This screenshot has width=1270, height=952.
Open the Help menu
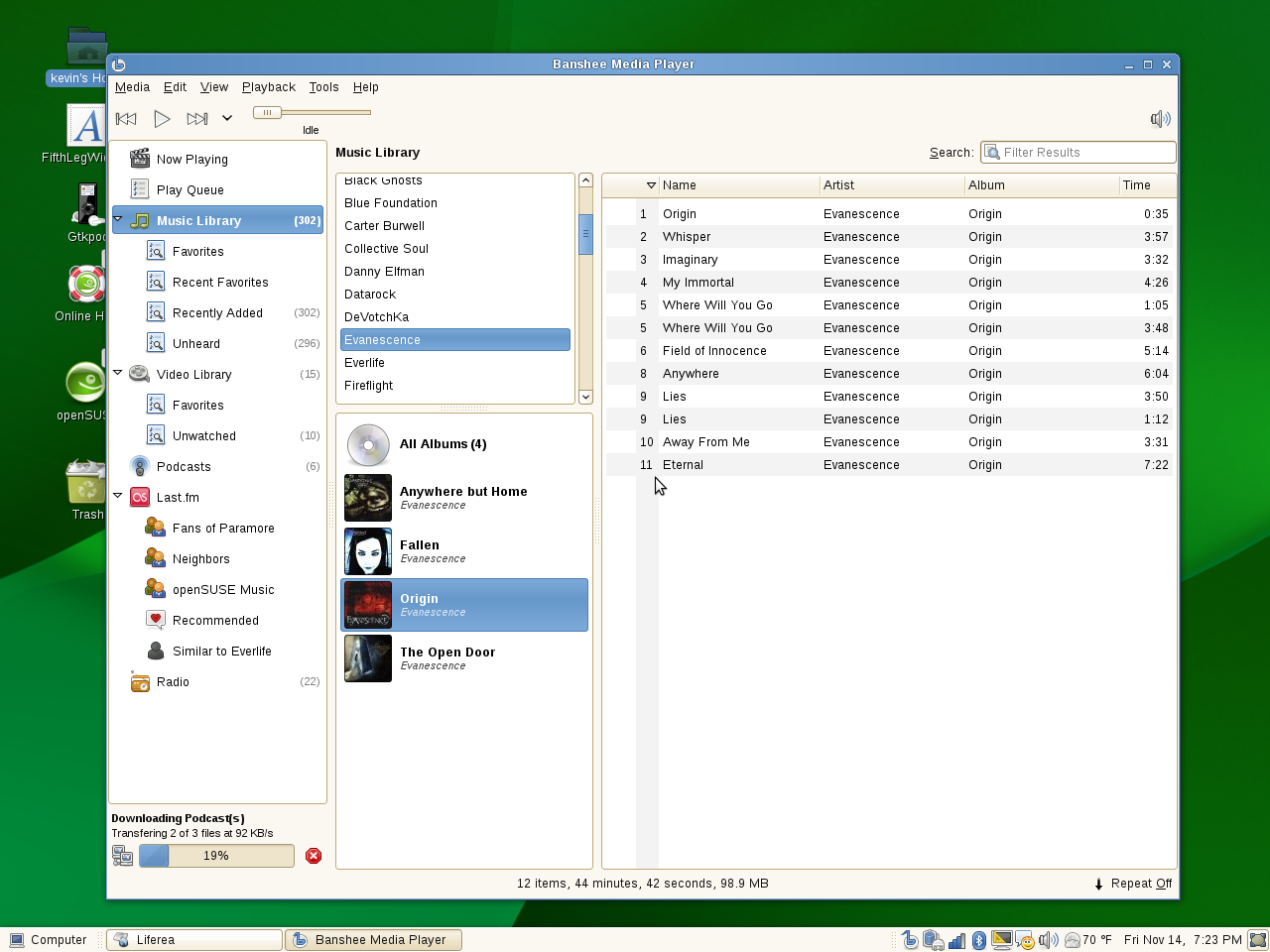(366, 87)
